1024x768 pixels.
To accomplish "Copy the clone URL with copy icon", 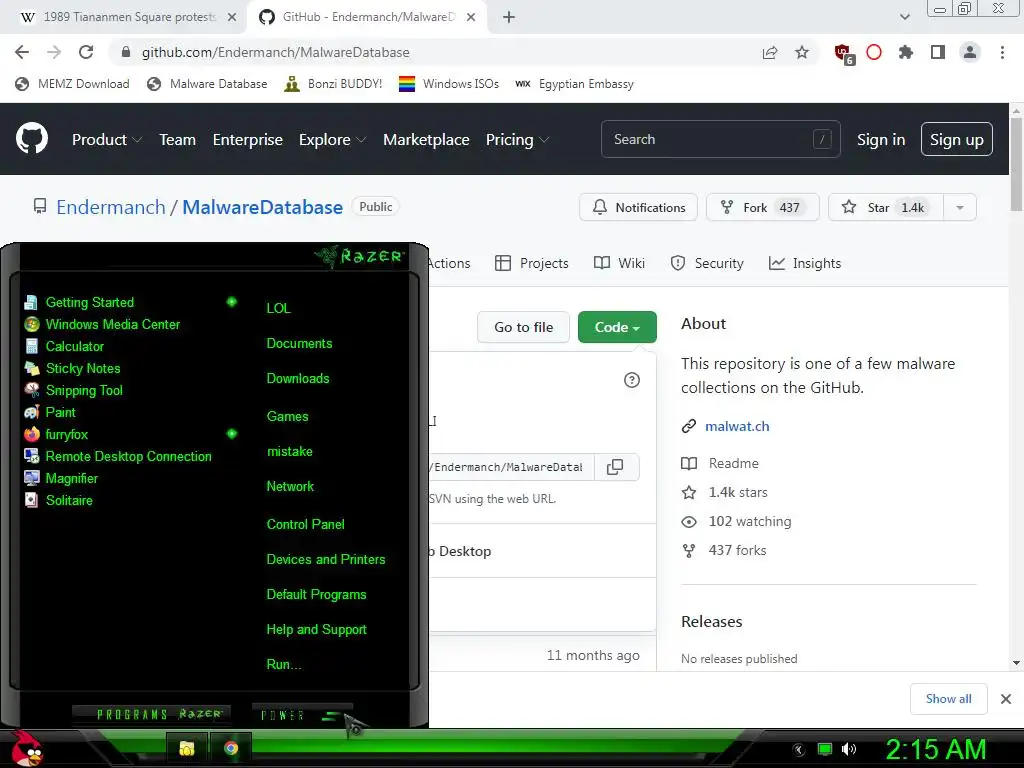I will [x=615, y=467].
